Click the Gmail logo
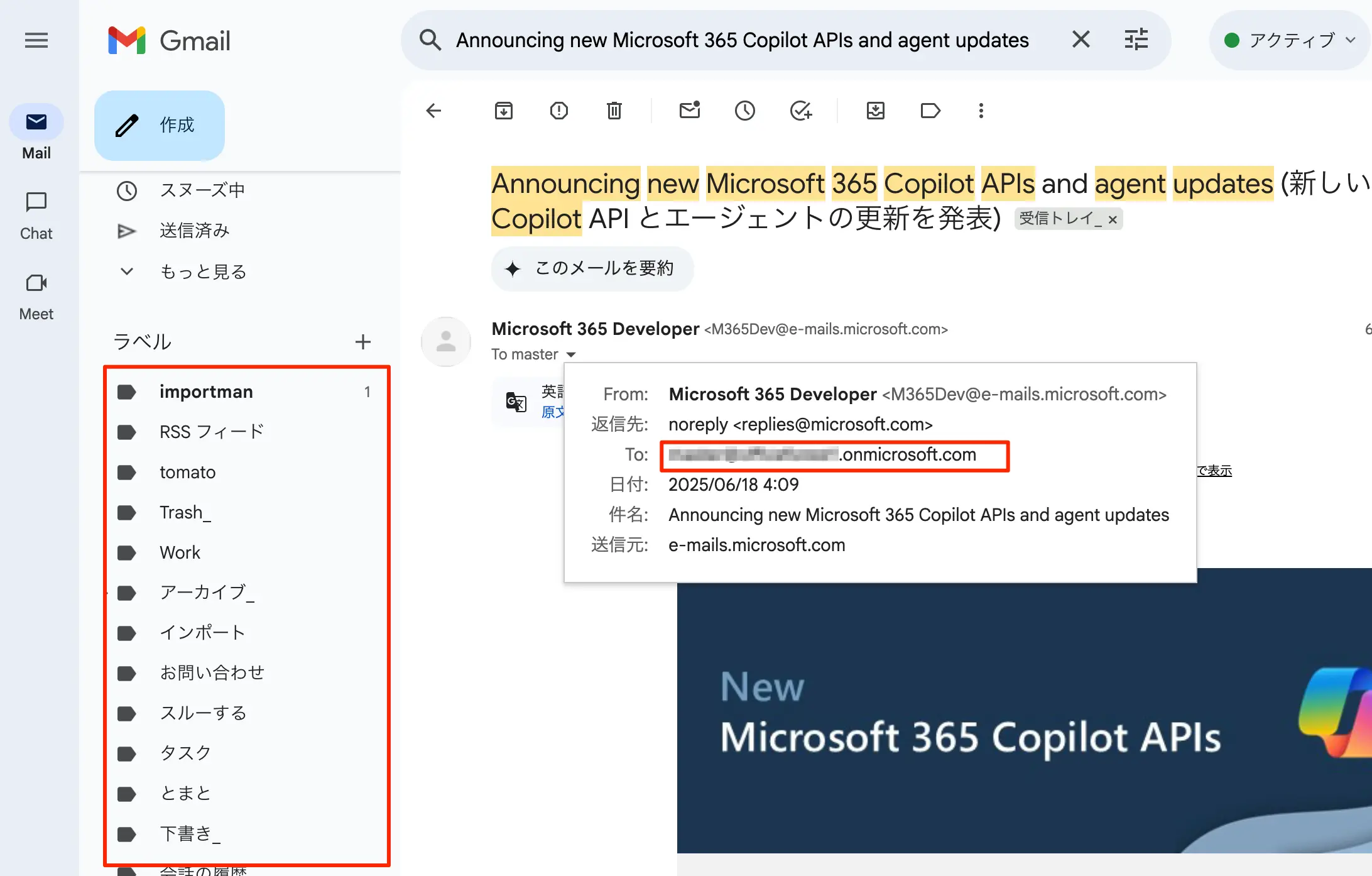Screen dimensions: 1372x876 coord(170,41)
